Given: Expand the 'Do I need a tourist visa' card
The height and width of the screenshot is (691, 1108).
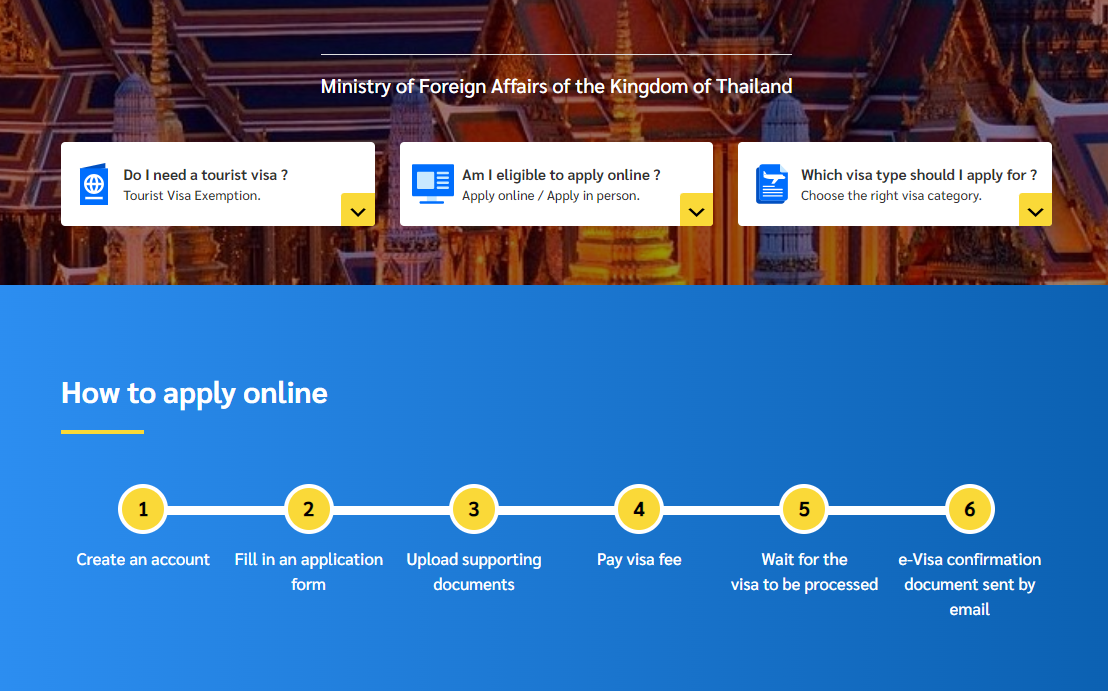Looking at the screenshot, I should pyautogui.click(x=358, y=210).
